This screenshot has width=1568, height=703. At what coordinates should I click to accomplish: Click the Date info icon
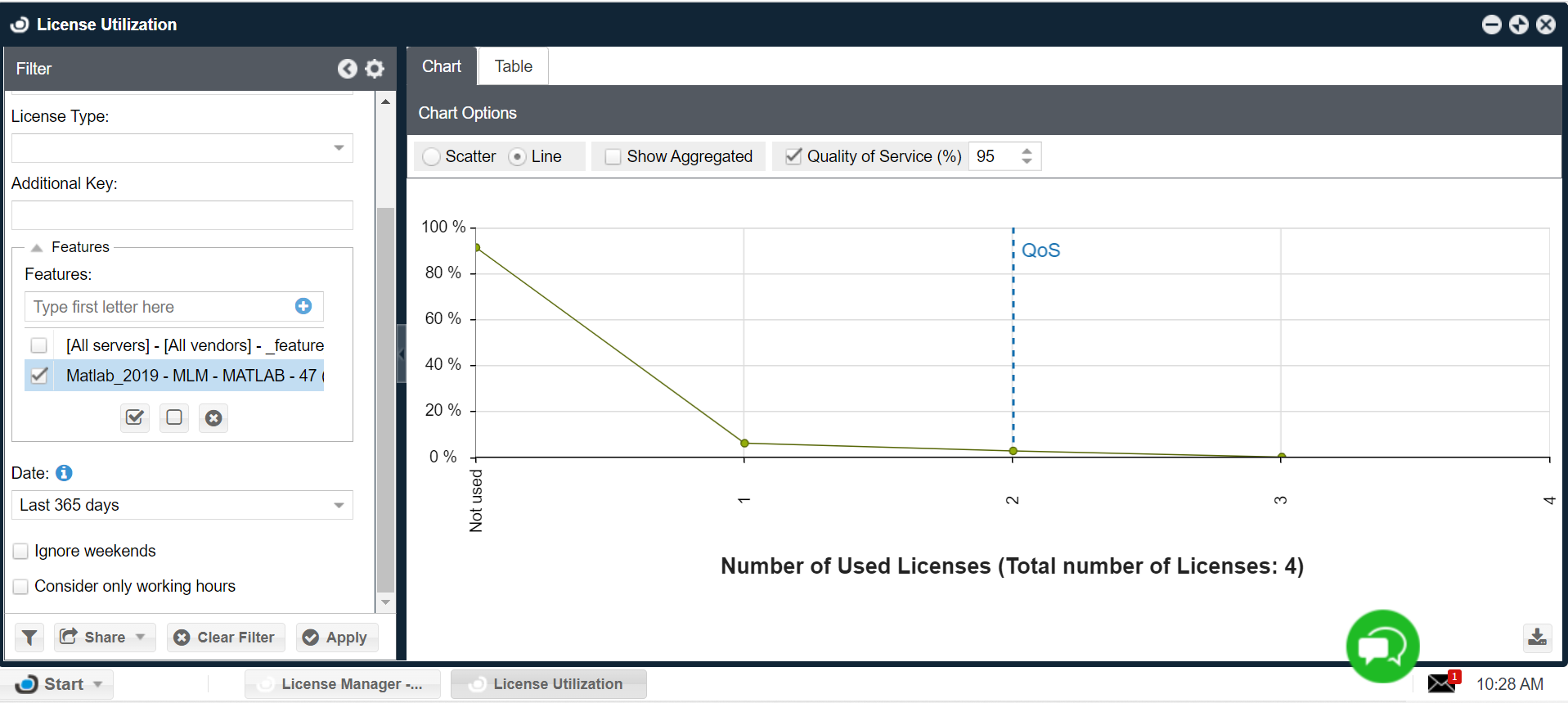[64, 473]
